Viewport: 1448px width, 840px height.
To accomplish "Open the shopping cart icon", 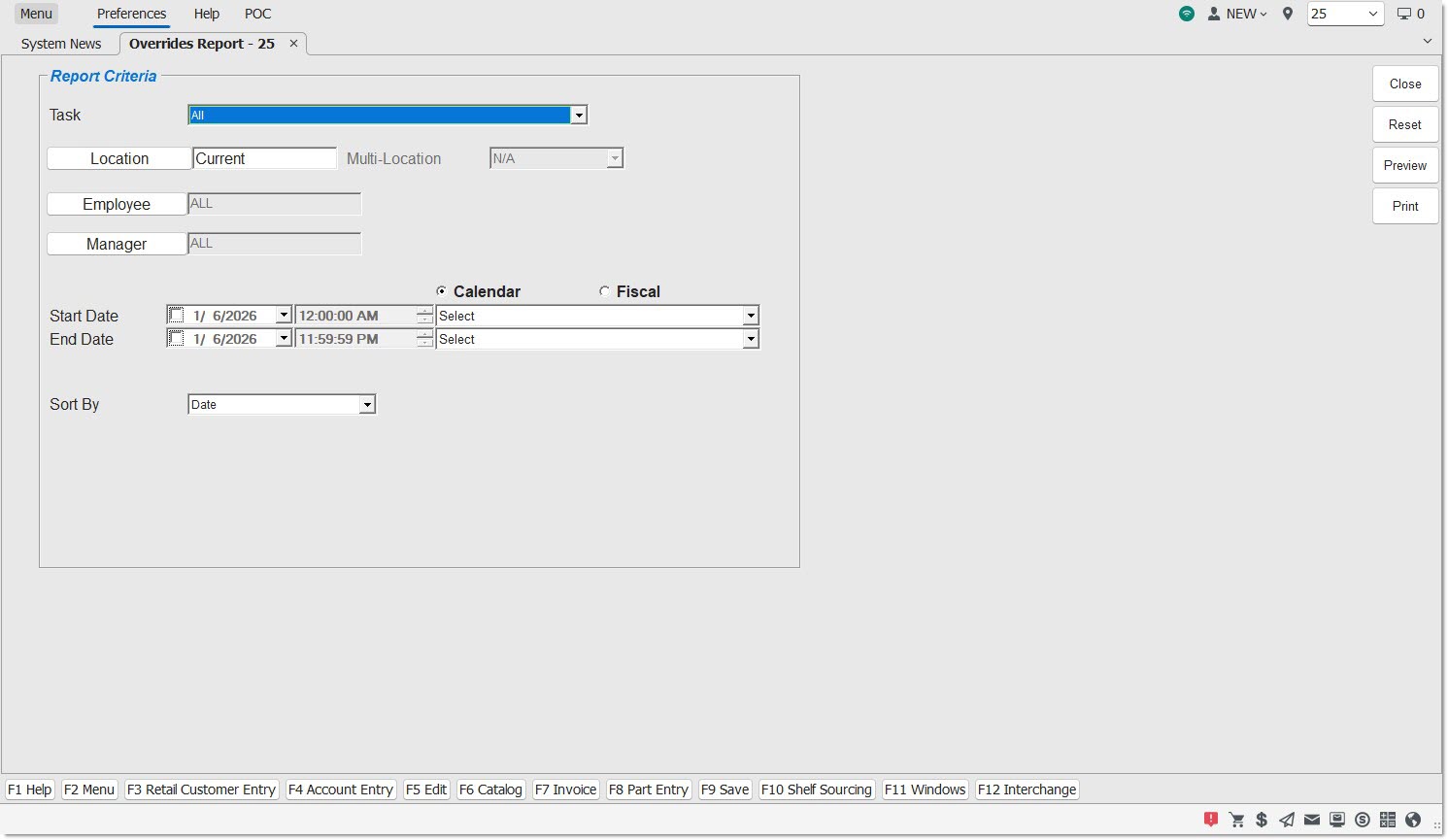I will click(1236, 820).
